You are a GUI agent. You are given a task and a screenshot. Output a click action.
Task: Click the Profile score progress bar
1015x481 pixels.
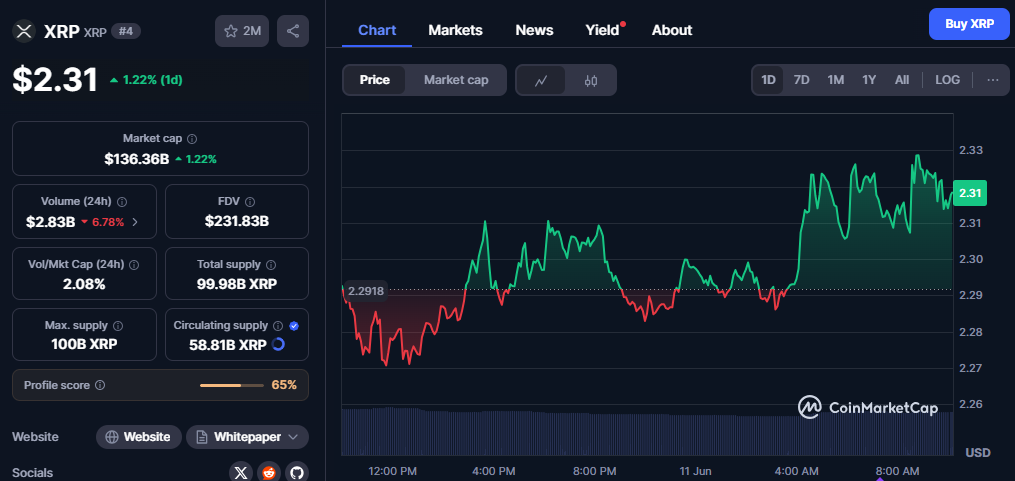(x=232, y=385)
